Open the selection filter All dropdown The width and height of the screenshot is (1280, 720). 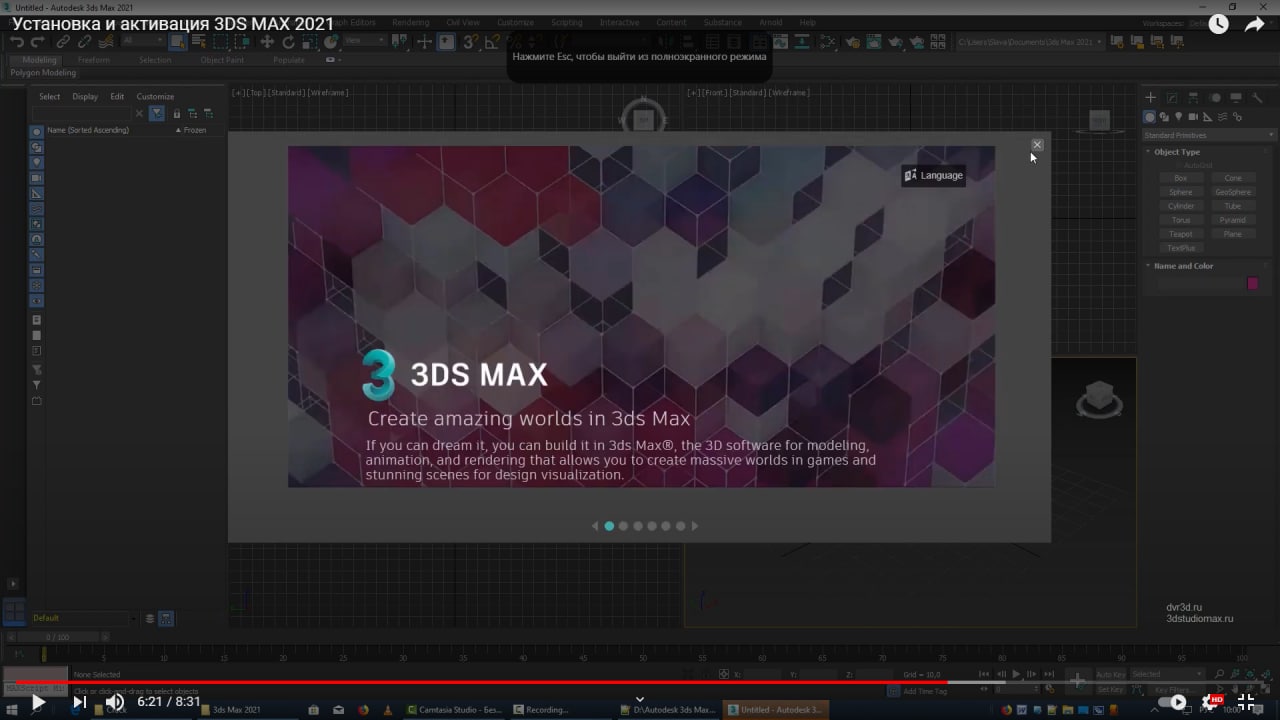[142, 41]
